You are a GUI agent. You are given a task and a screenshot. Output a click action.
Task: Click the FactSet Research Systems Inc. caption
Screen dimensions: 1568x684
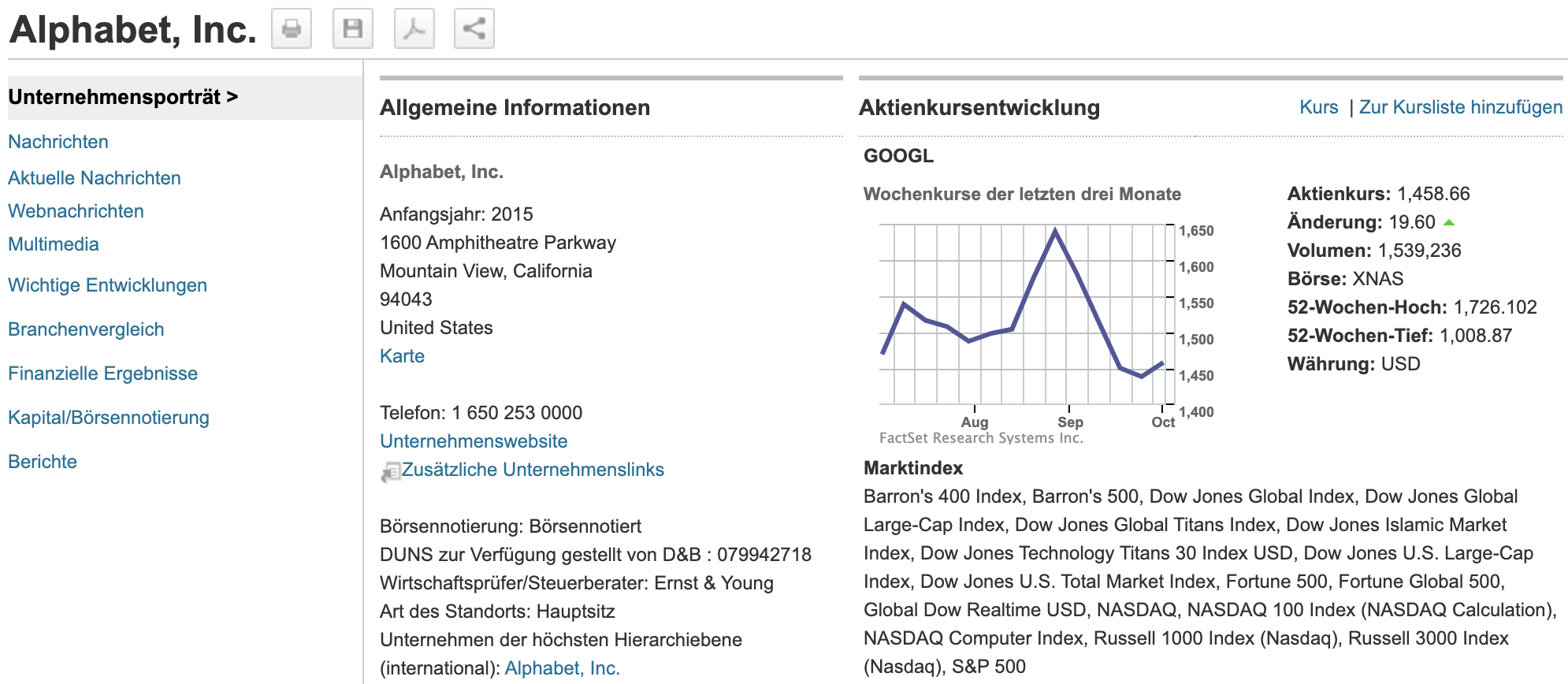point(981,438)
